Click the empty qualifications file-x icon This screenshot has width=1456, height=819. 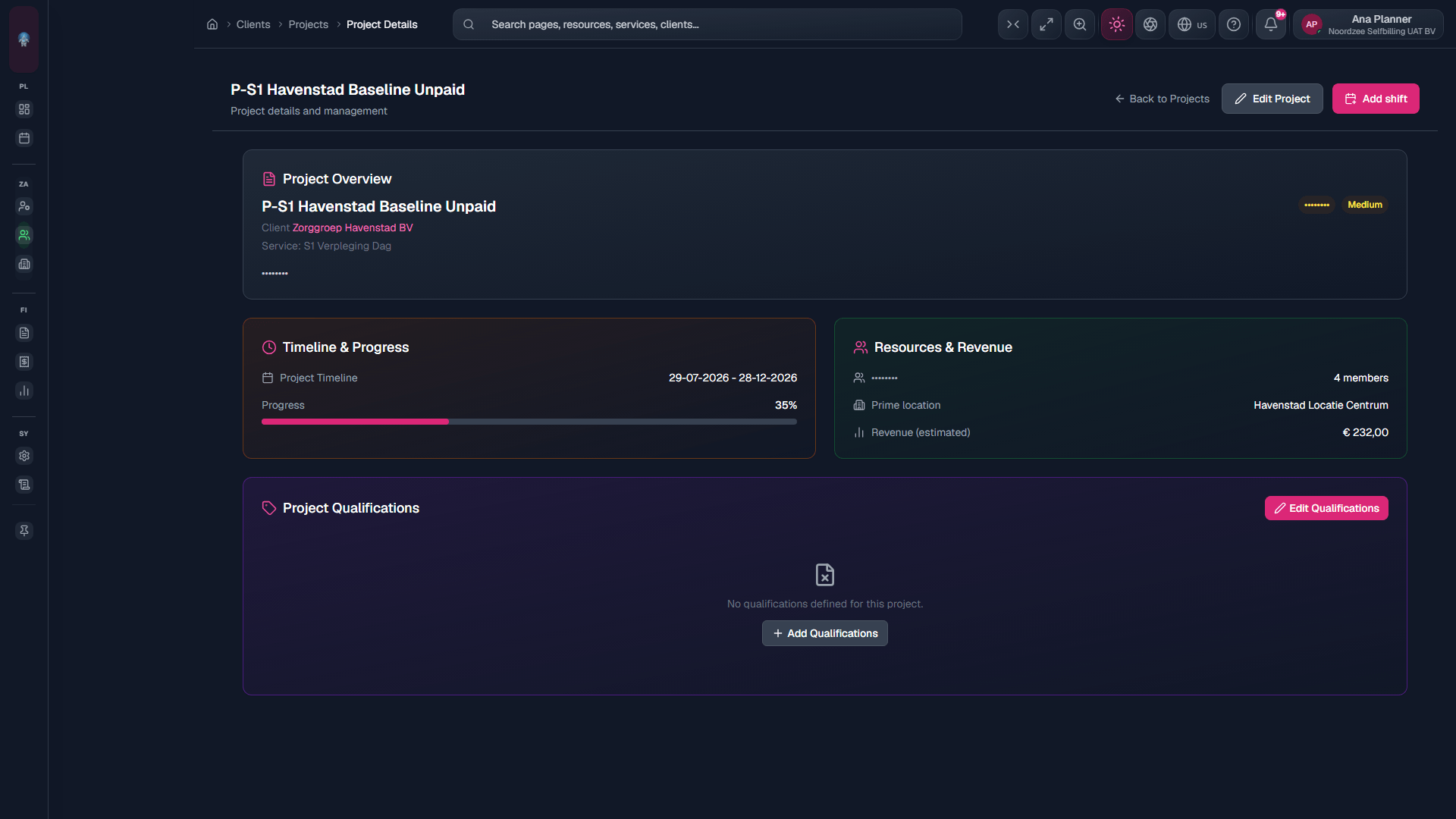tap(825, 575)
